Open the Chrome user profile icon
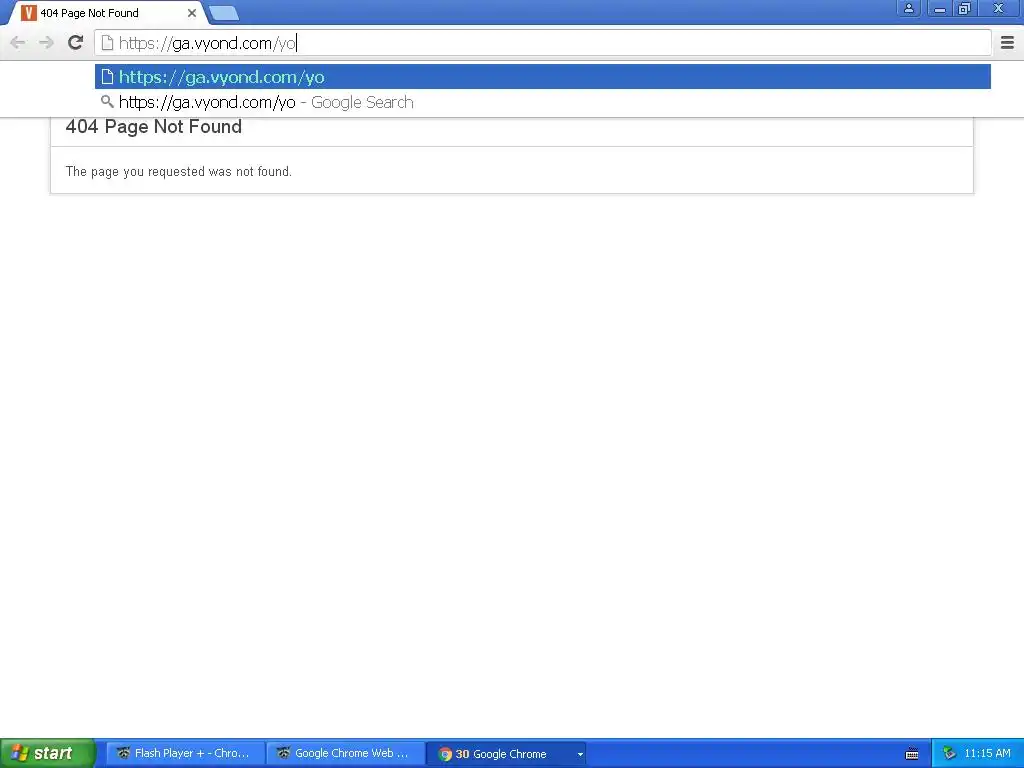 [x=908, y=8]
